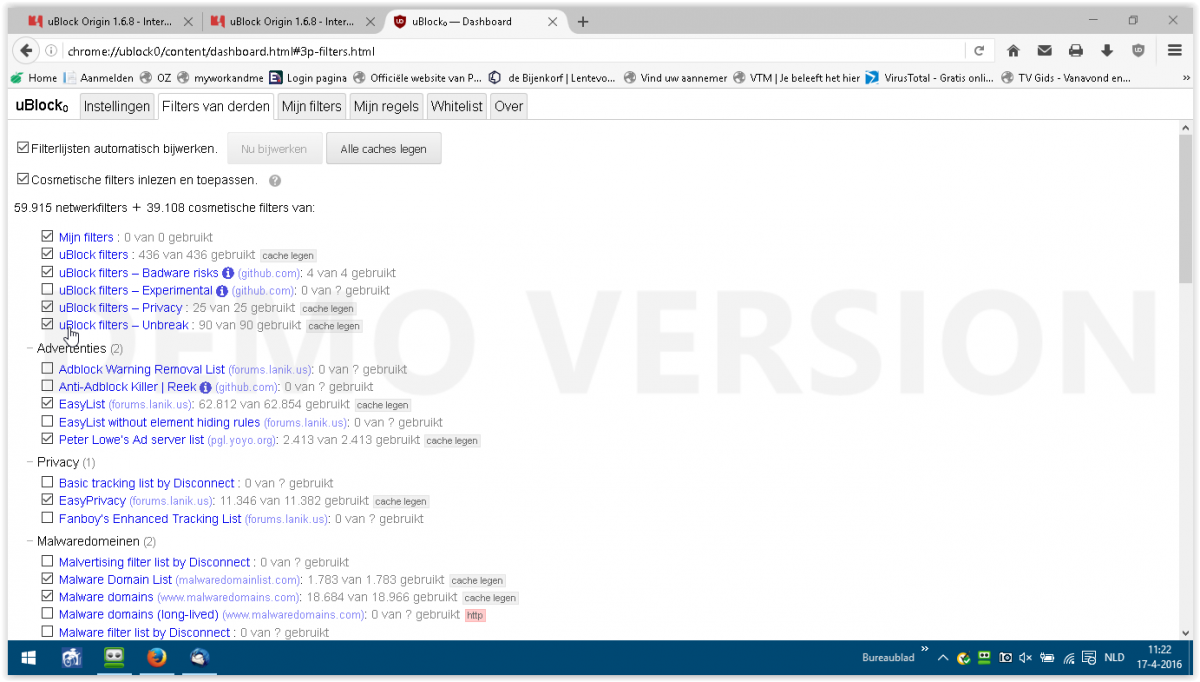Image resolution: width=1200 pixels, height=682 pixels.
Task: Uncheck the EasyPrivacy checkbox
Action: (47, 500)
